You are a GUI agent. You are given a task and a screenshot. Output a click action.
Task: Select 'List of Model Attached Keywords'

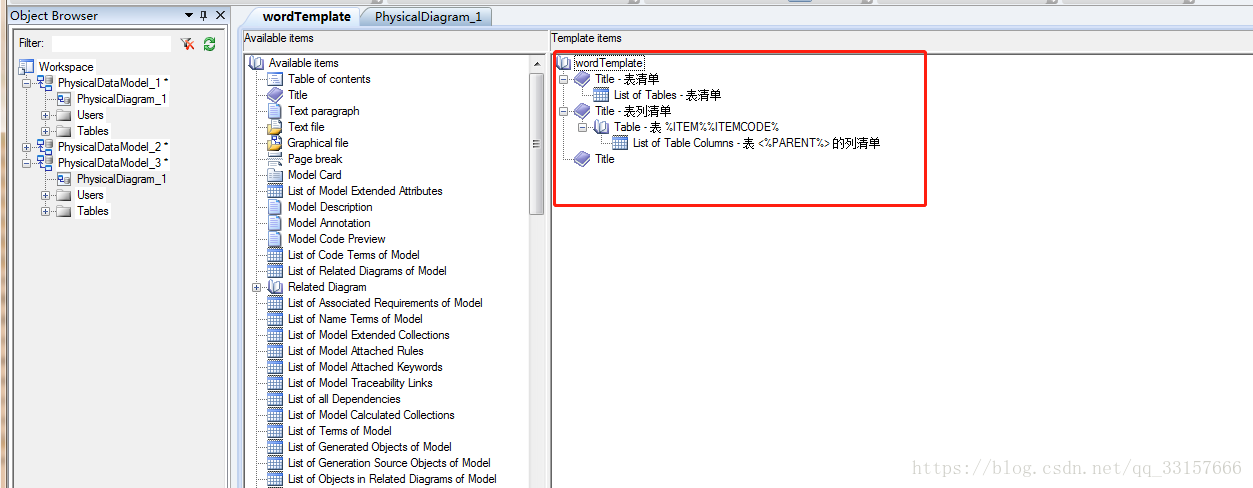tap(365, 367)
